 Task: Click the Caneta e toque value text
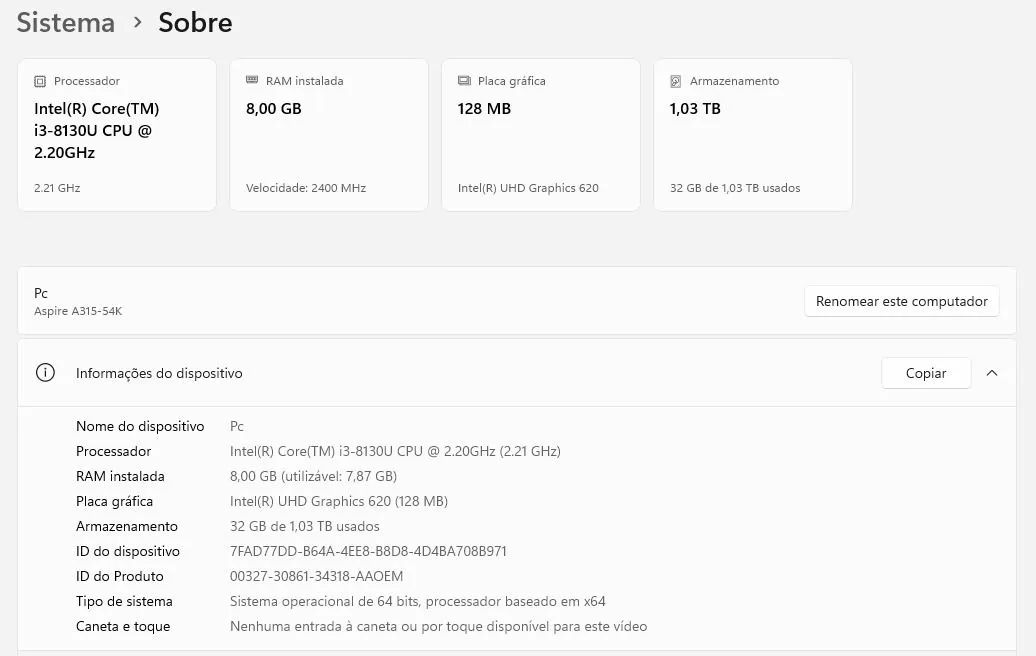click(x=438, y=626)
